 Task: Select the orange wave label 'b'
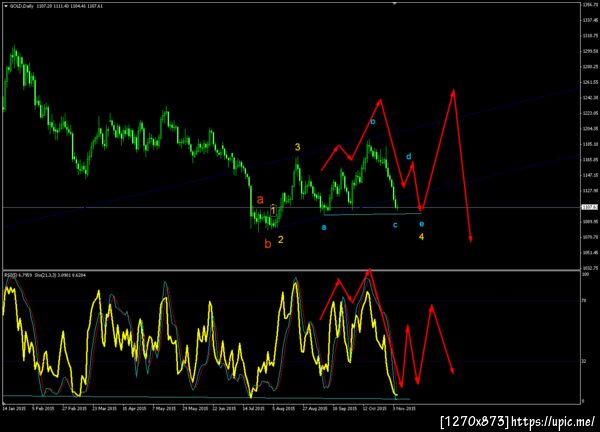tap(268, 244)
